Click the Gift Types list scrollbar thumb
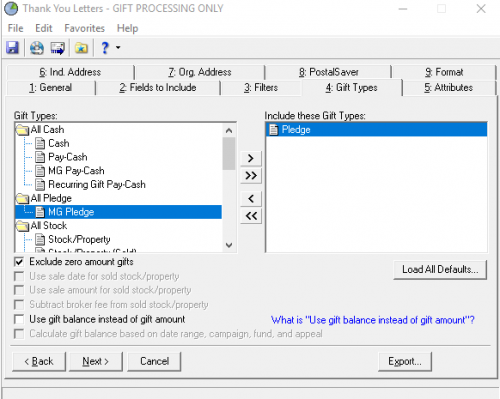500x399 pixels. (x=229, y=153)
